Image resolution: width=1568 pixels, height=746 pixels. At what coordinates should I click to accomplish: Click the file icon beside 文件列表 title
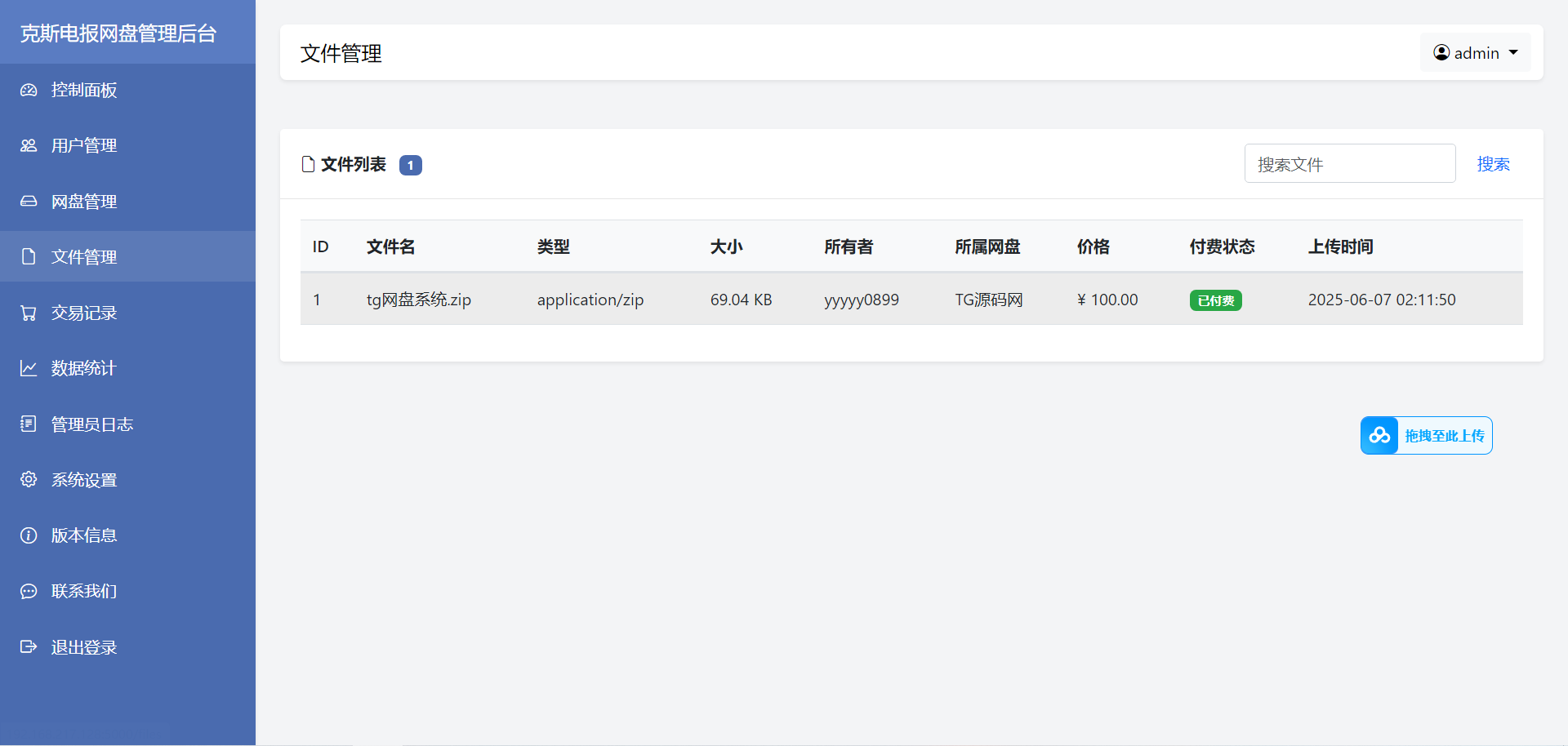[308, 163]
